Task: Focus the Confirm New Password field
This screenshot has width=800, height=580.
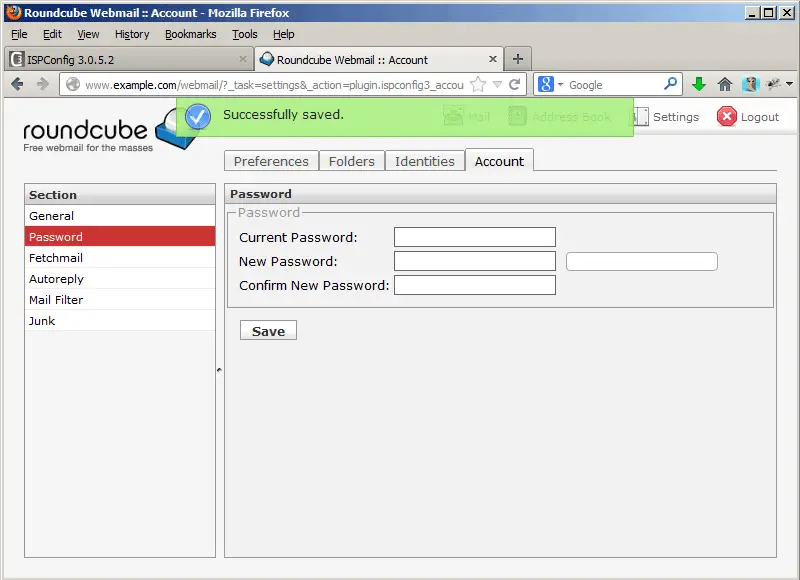Action: [474, 285]
